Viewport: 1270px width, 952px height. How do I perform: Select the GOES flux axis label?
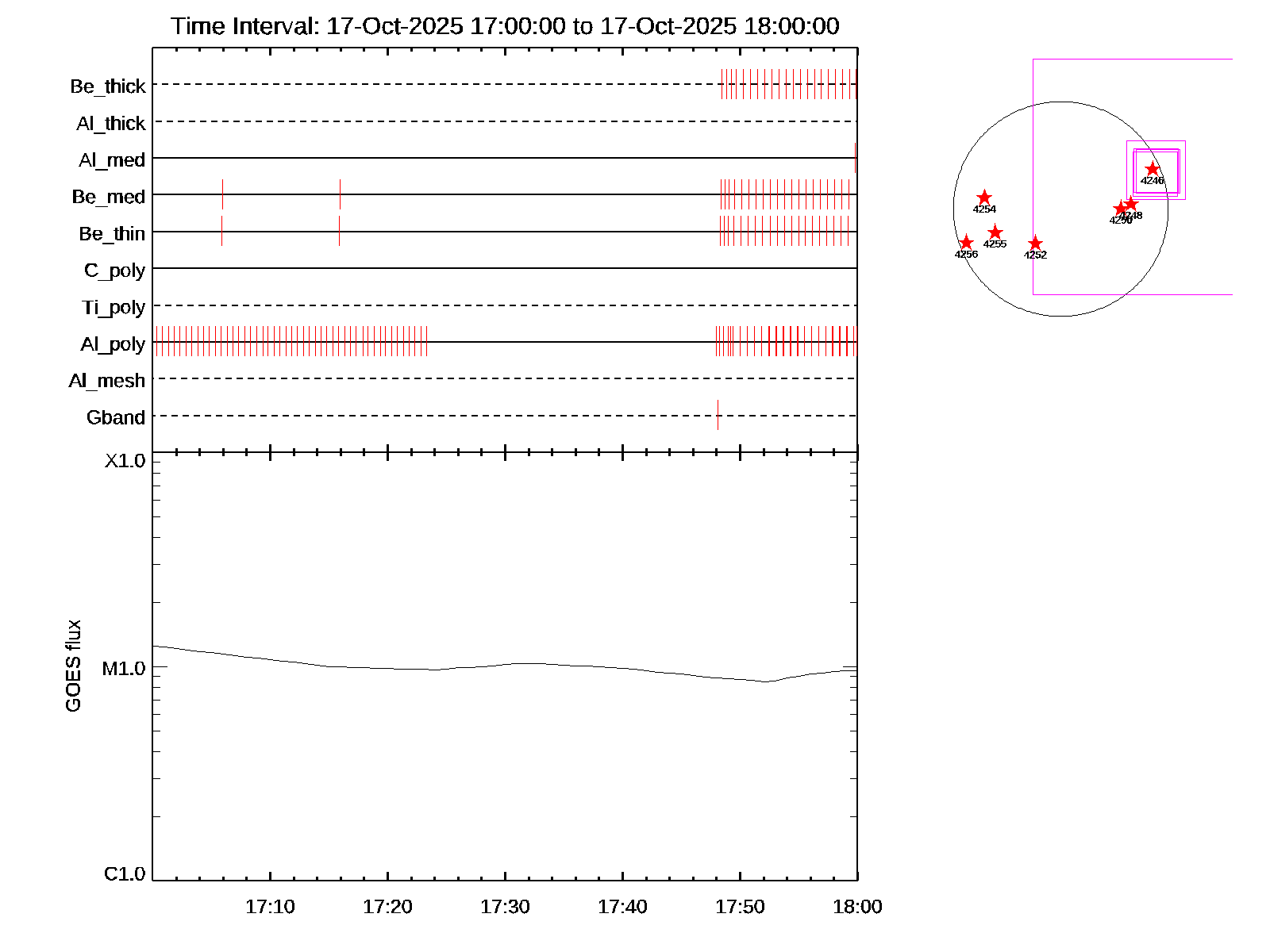tap(73, 666)
